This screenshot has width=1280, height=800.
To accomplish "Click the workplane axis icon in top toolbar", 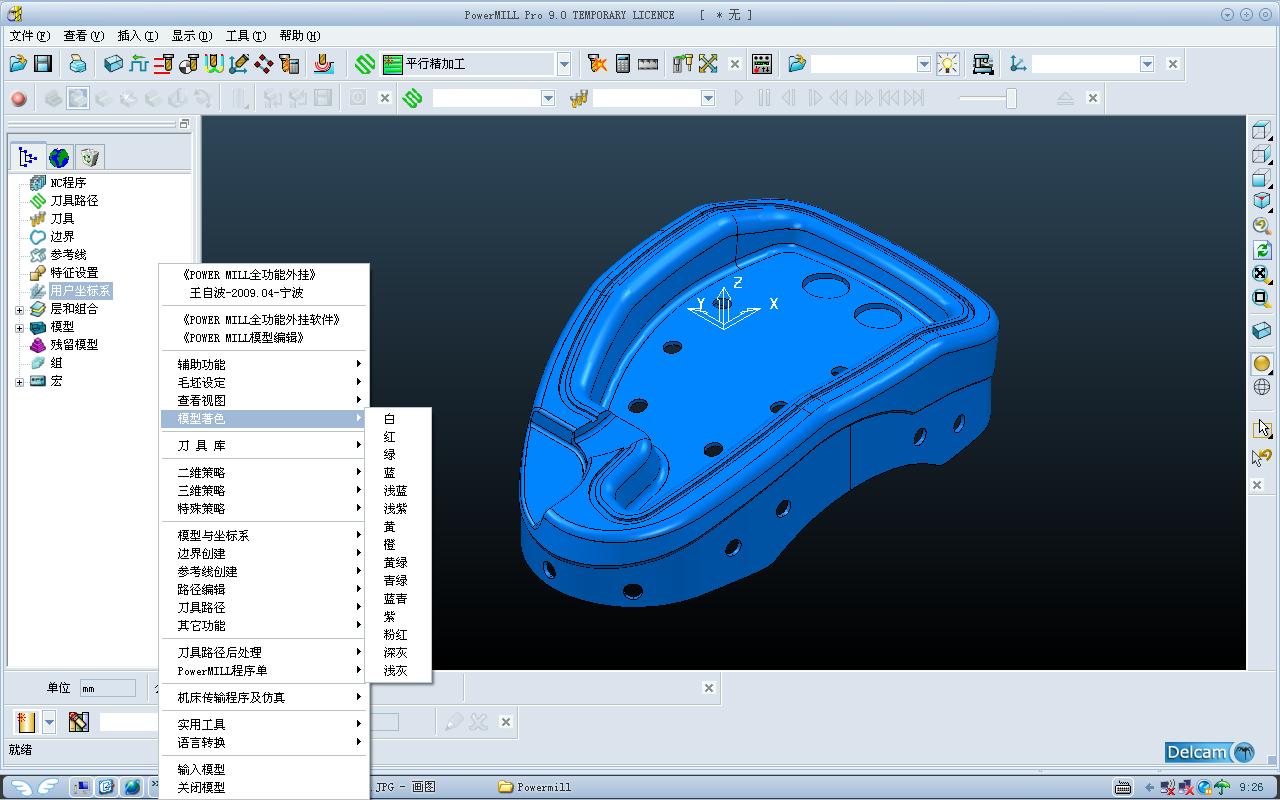I will [1018, 64].
